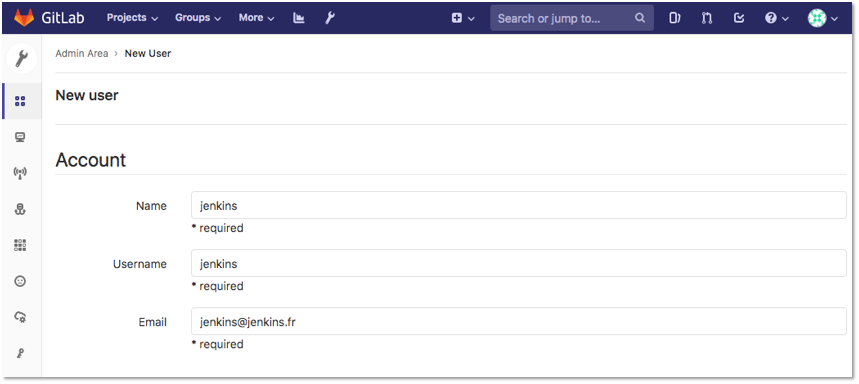Open the plus create-new dropdown

point(463,18)
